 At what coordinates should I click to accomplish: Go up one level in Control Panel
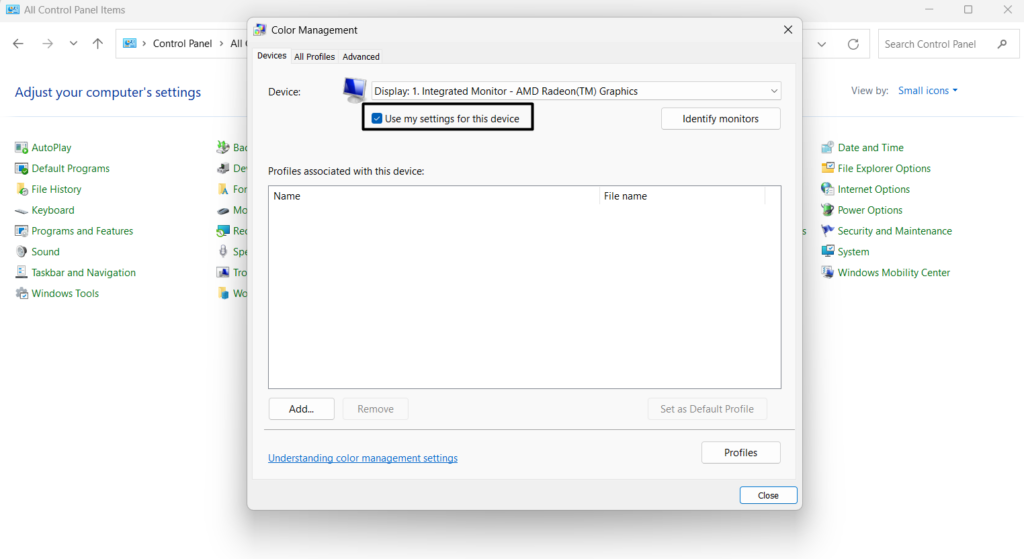click(x=97, y=44)
